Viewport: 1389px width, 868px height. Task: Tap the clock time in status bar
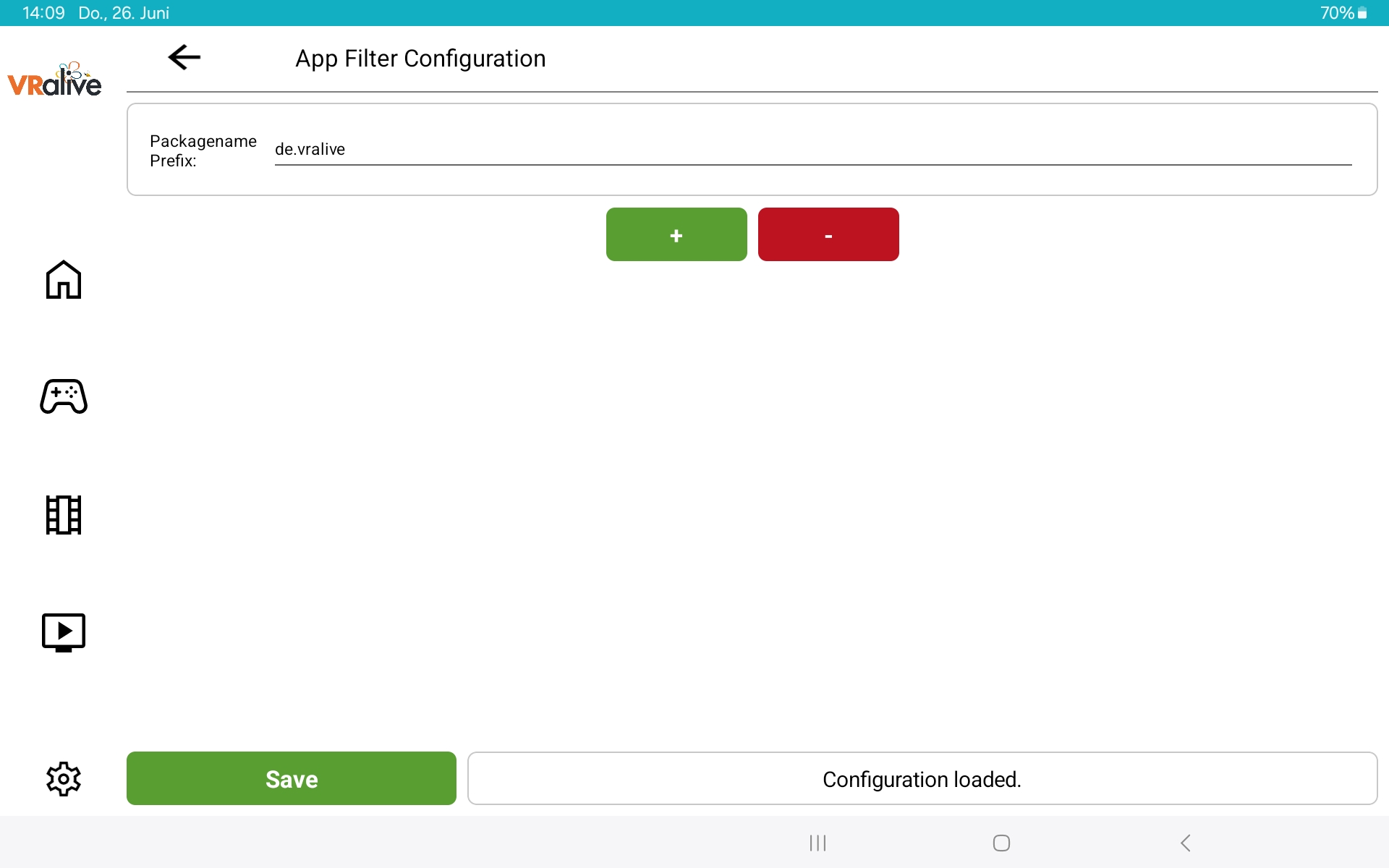tap(43, 13)
